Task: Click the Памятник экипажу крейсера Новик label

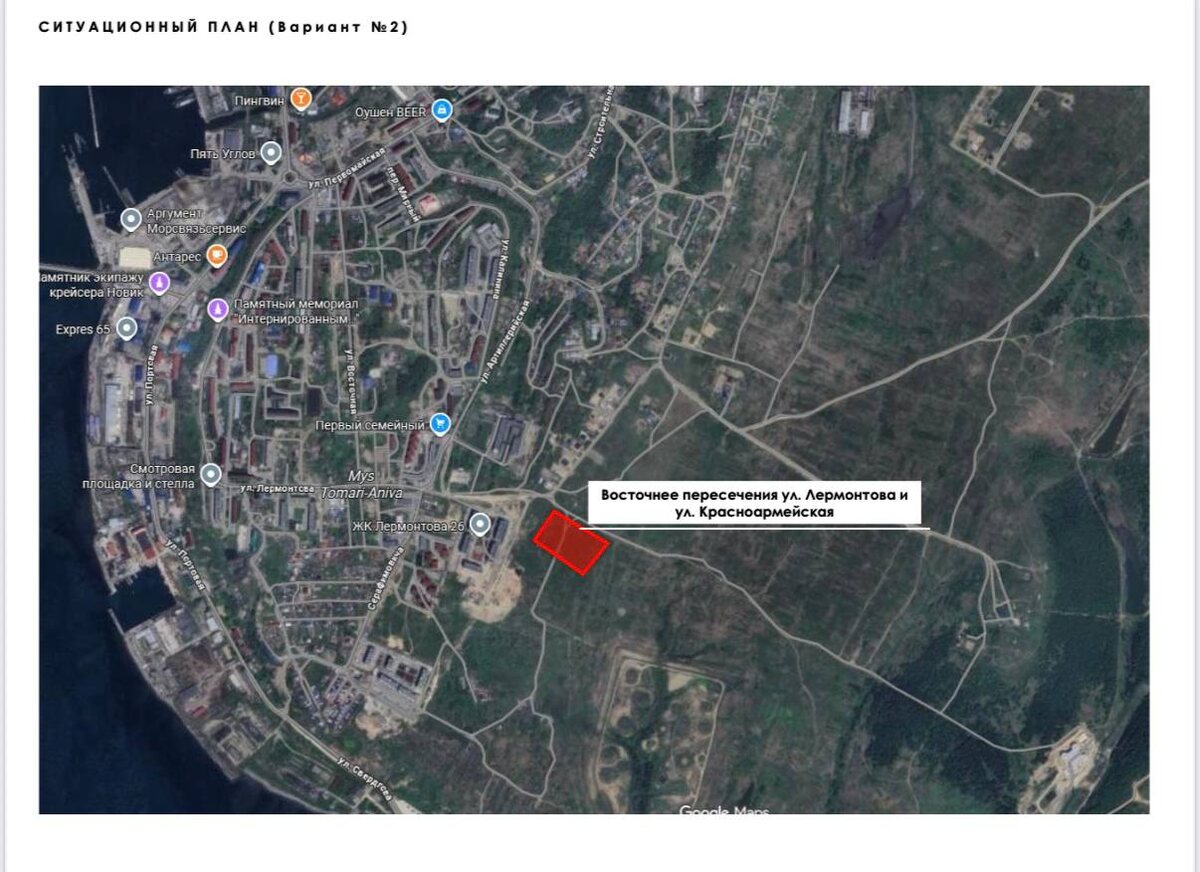Action: pos(92,285)
